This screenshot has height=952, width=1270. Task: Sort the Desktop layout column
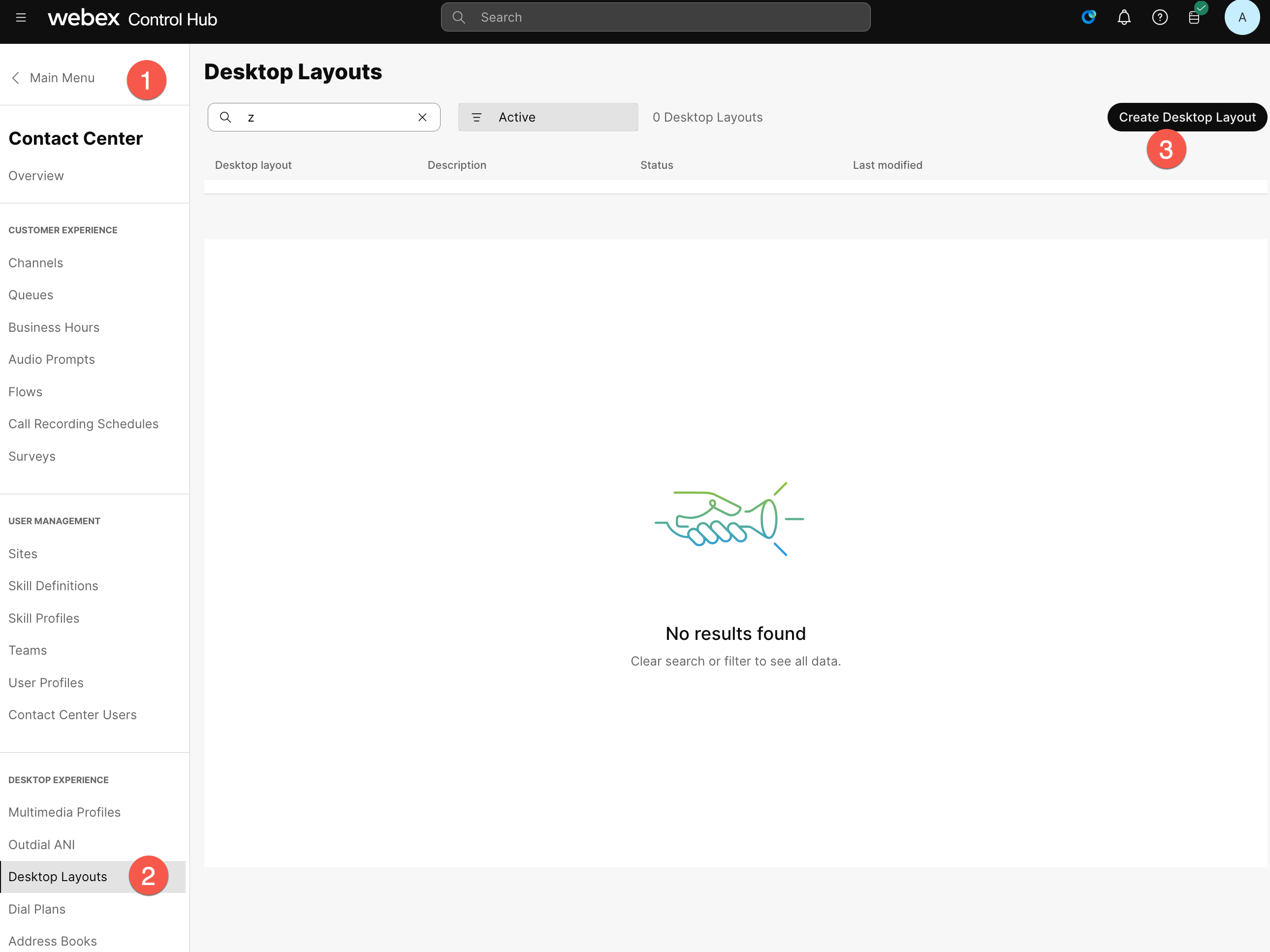point(253,165)
